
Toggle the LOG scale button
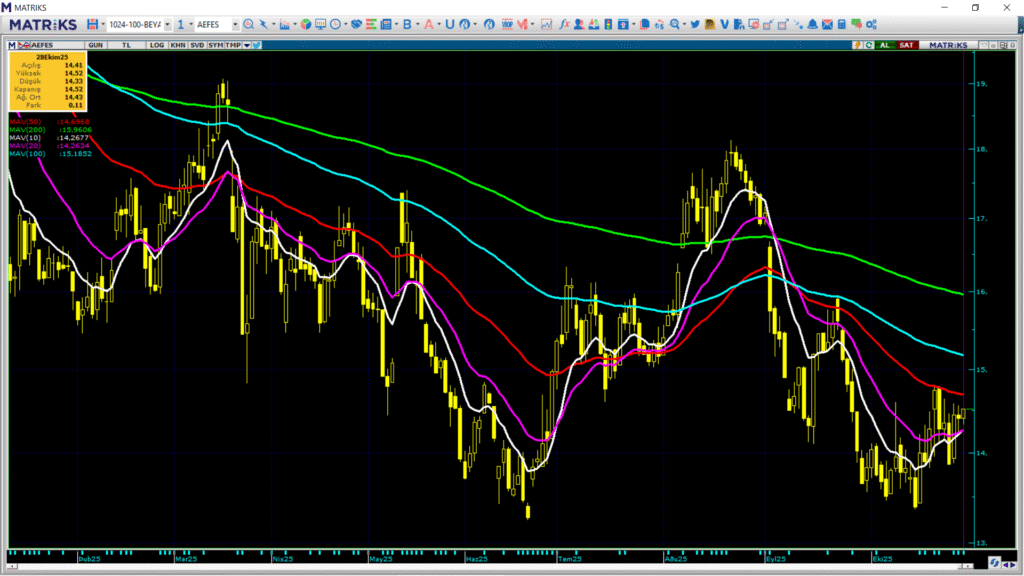[x=156, y=45]
